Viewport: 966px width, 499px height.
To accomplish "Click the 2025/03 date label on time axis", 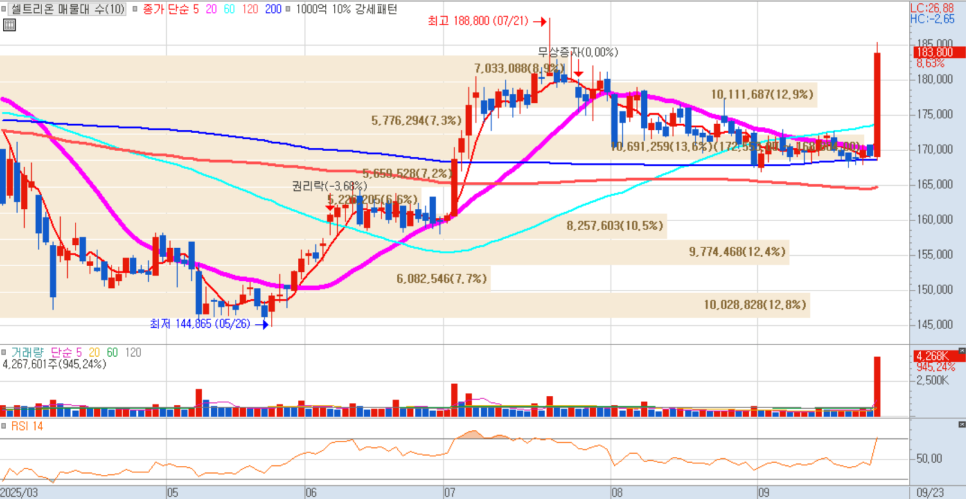I will click(19, 492).
